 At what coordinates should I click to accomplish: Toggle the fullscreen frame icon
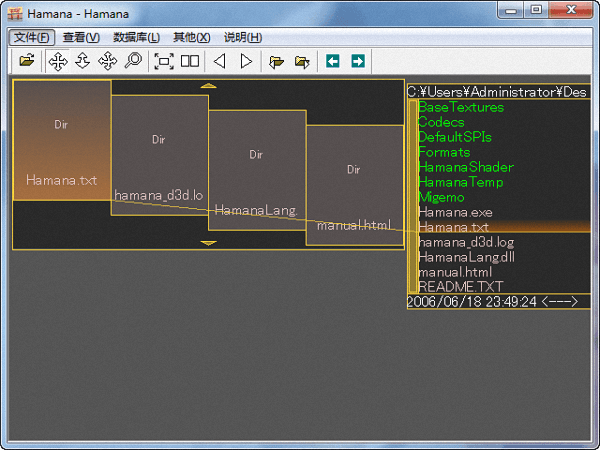tap(164, 61)
